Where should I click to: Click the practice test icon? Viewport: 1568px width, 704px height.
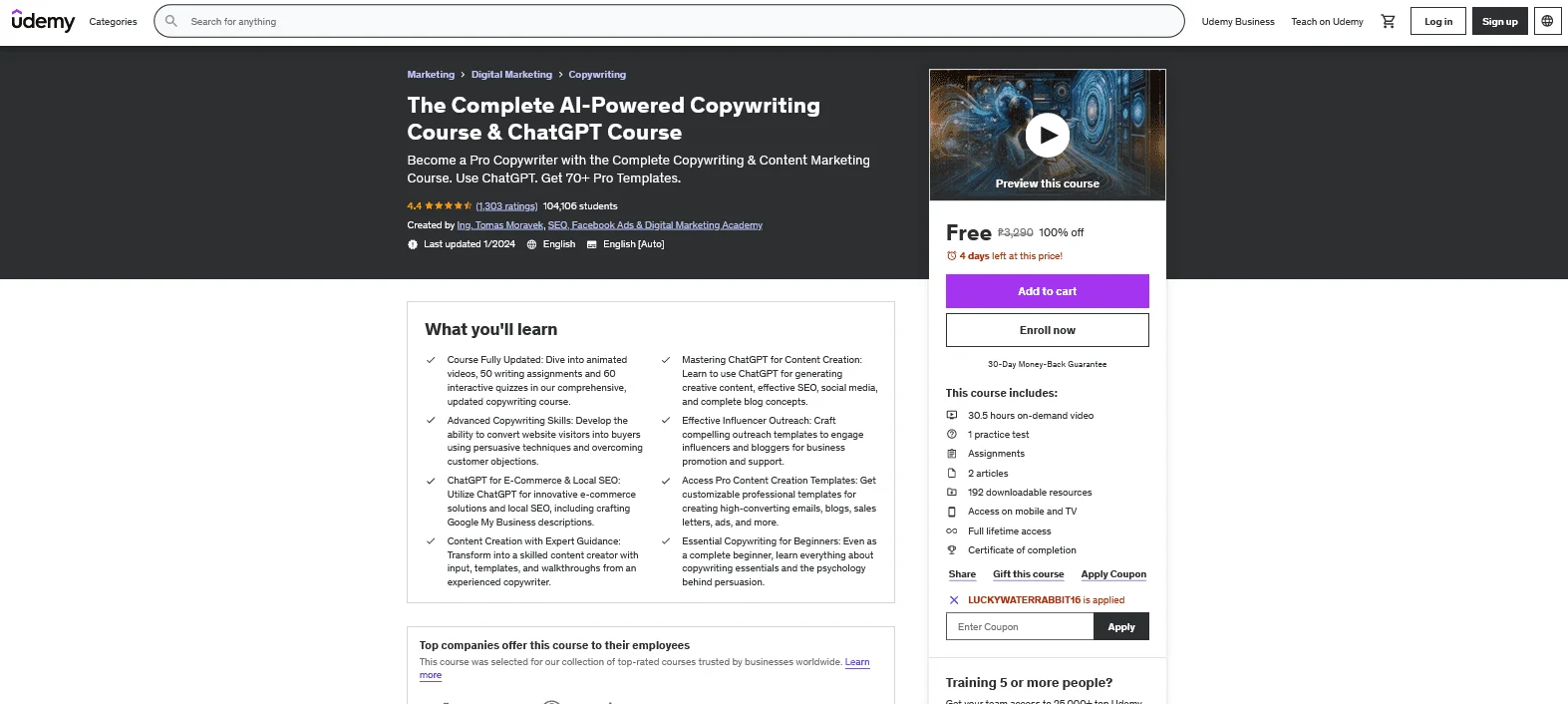coord(952,434)
